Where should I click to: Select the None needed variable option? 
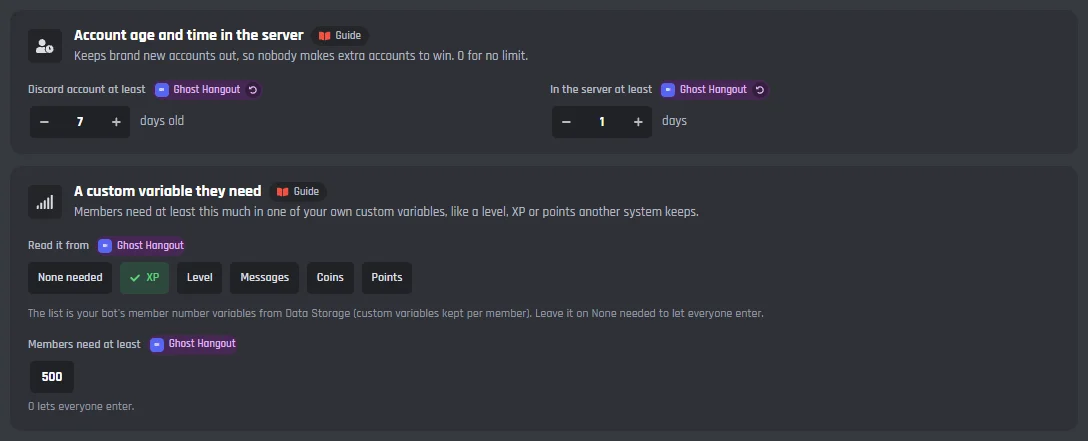(x=70, y=277)
